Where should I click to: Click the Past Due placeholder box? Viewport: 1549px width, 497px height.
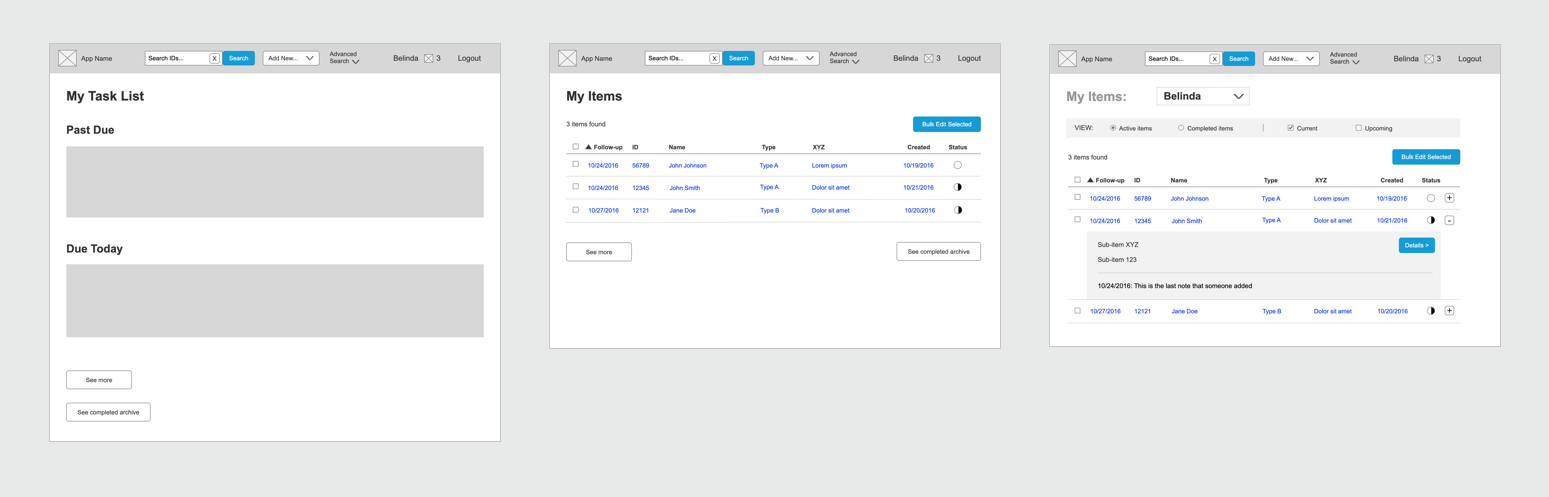point(275,182)
